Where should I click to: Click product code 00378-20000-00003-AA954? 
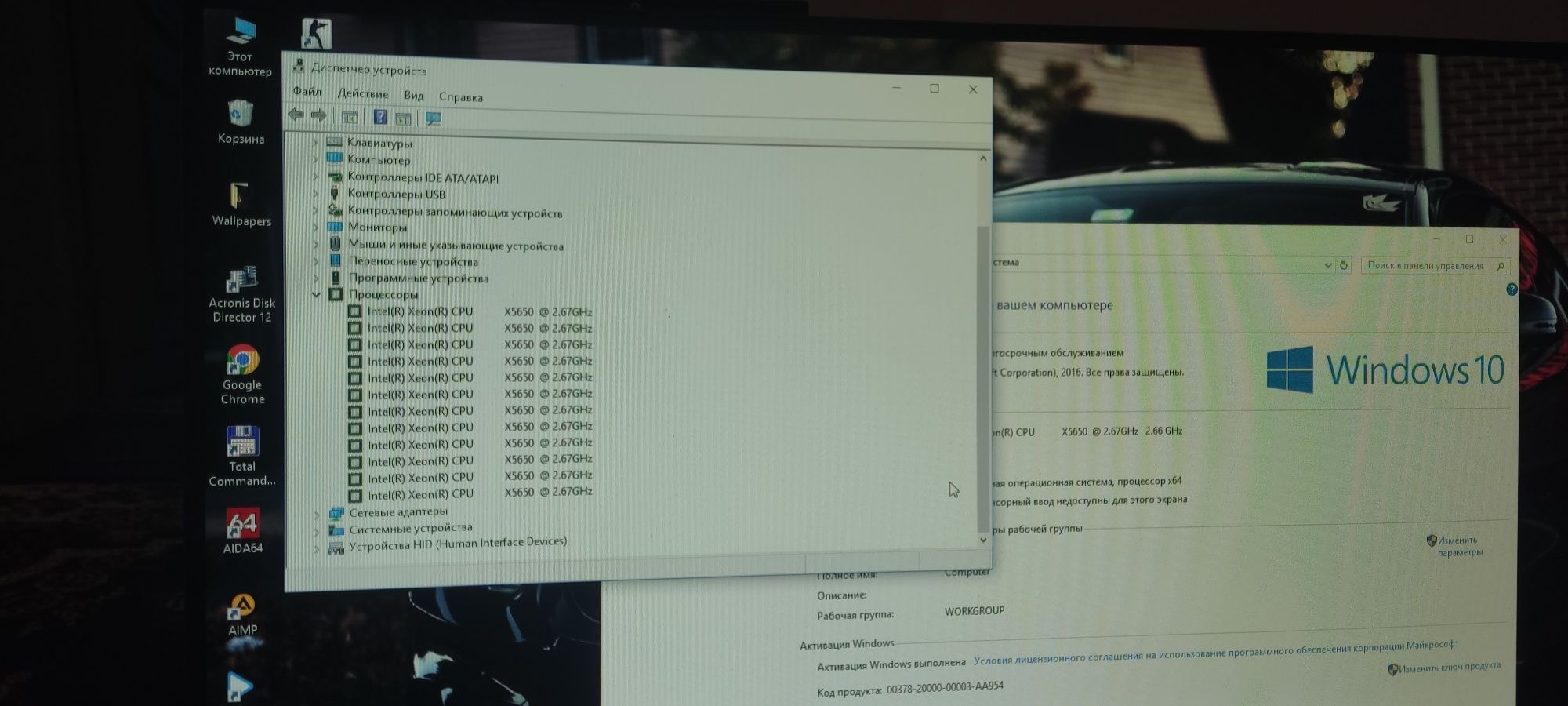click(x=945, y=688)
